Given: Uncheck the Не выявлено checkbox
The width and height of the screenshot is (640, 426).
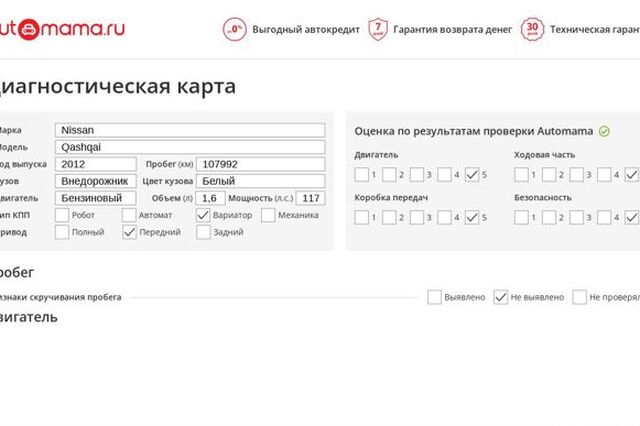Looking at the screenshot, I should point(501,297).
